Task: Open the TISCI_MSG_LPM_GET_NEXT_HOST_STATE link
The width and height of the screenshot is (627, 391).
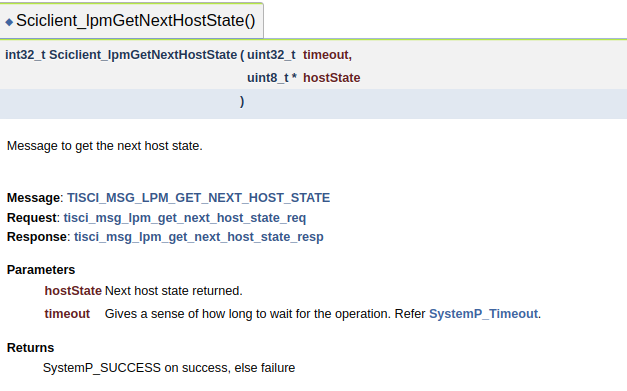Action: coord(198,198)
